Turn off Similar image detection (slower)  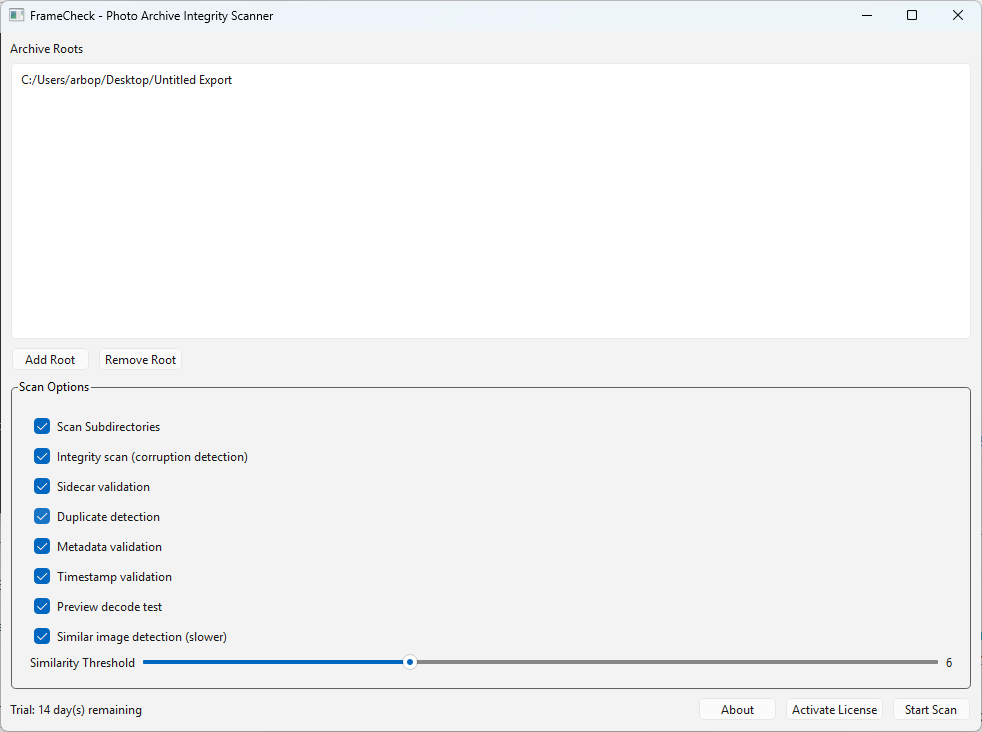[41, 636]
